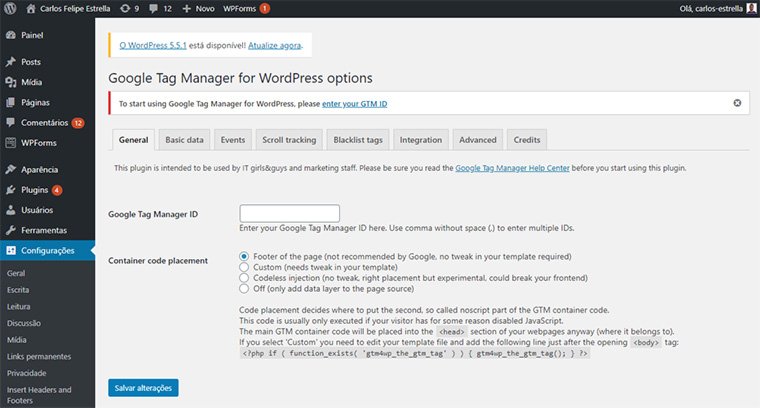Open Mídia under Configurações submenu
The image size is (760, 408).
point(16,340)
